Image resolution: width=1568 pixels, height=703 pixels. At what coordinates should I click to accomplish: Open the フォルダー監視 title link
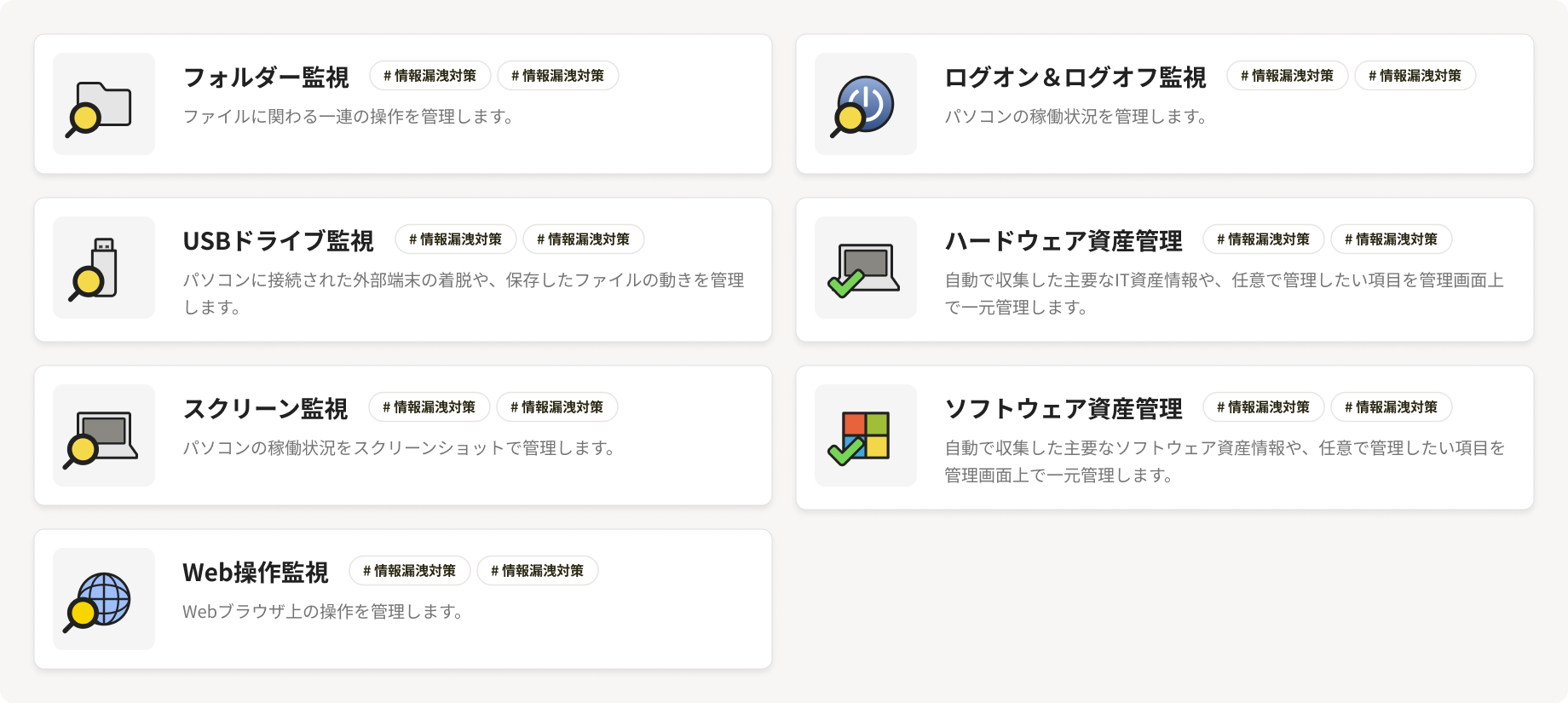pyautogui.click(x=266, y=77)
